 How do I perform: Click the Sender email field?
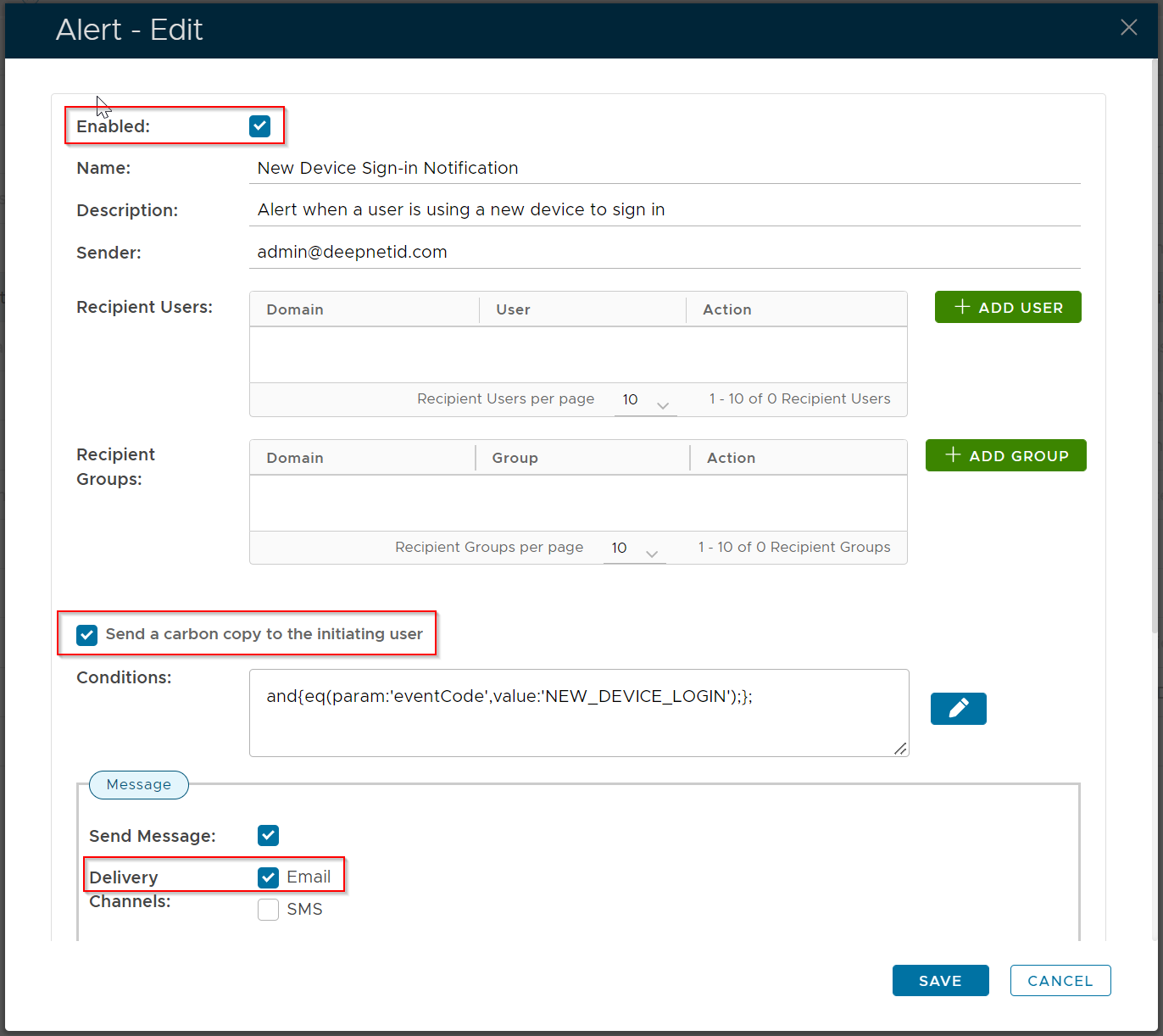click(665, 253)
